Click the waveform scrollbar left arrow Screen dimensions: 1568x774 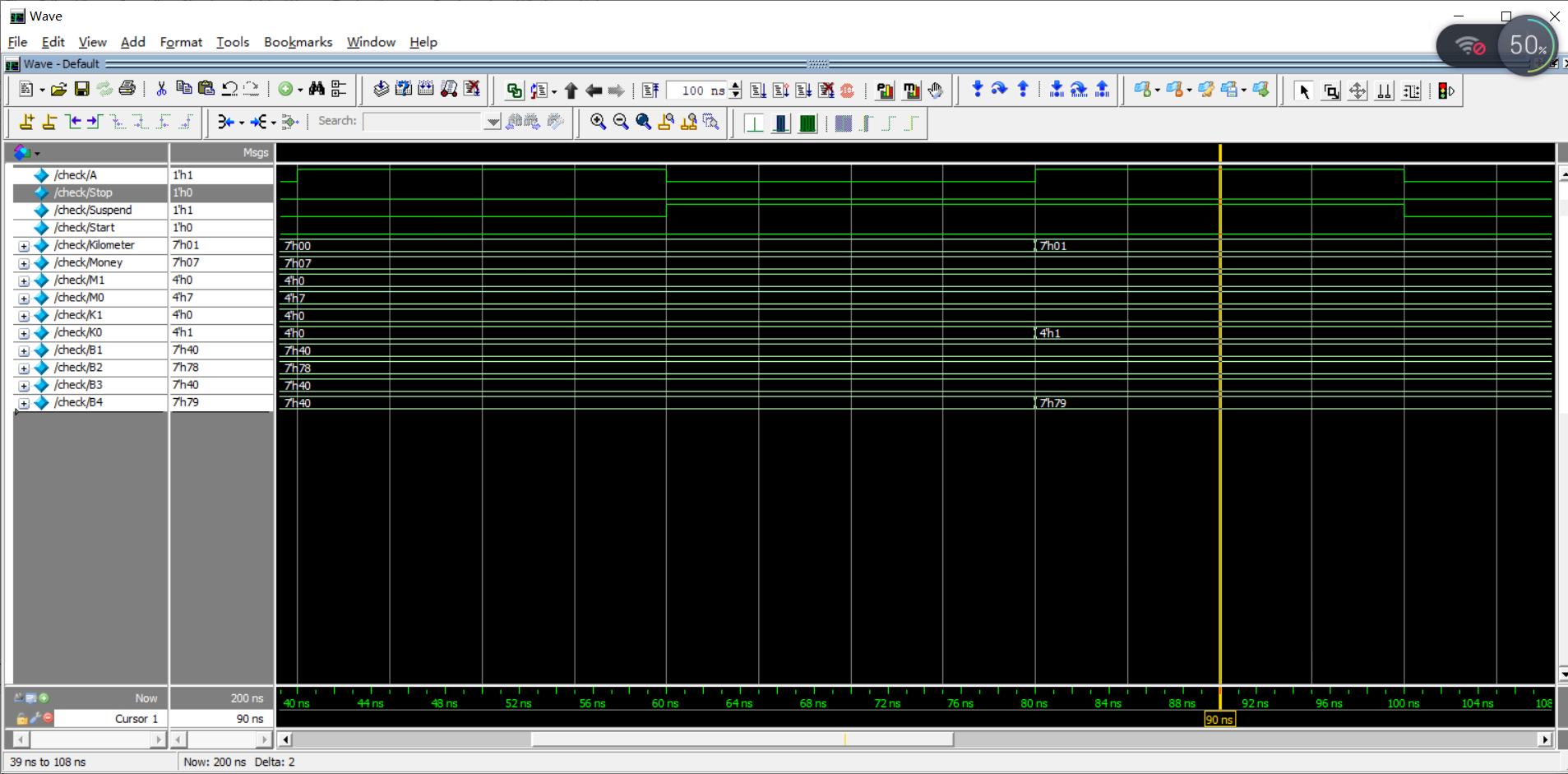[285, 739]
